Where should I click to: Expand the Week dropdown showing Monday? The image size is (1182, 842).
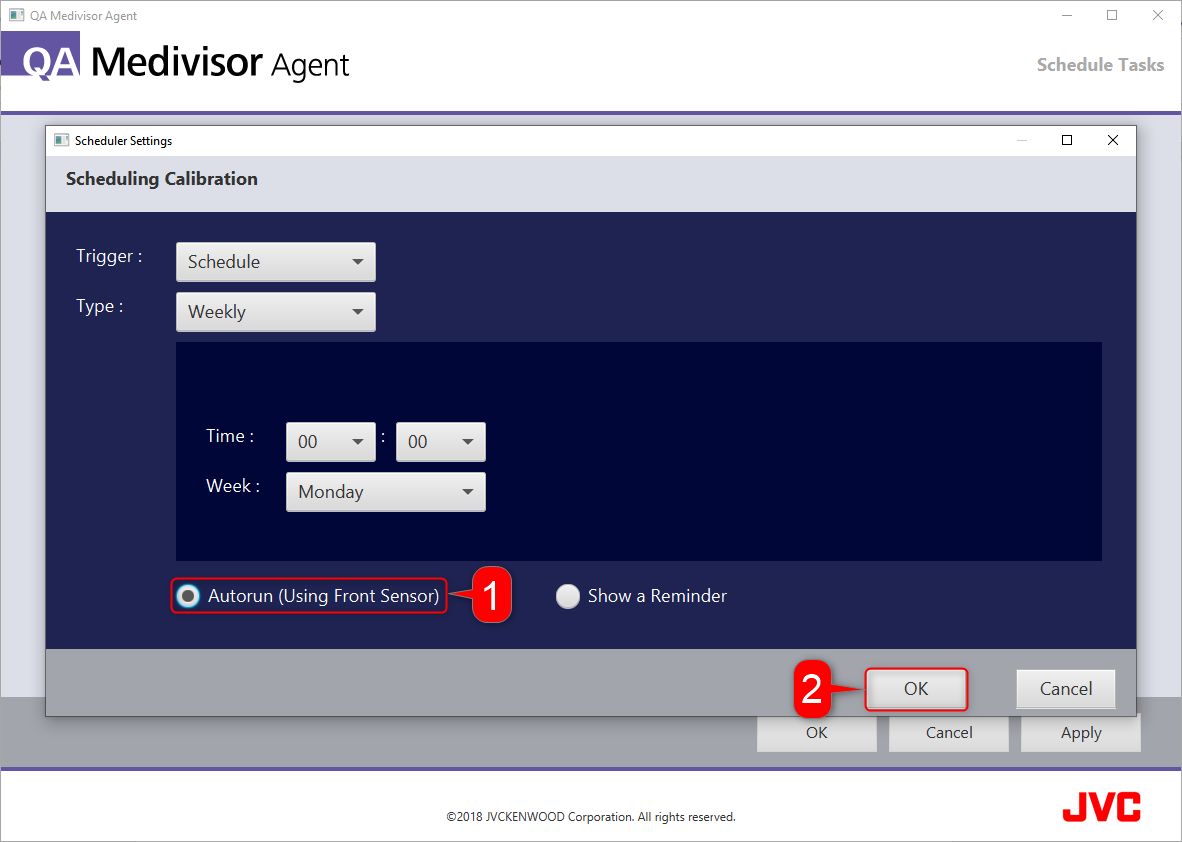(x=386, y=491)
